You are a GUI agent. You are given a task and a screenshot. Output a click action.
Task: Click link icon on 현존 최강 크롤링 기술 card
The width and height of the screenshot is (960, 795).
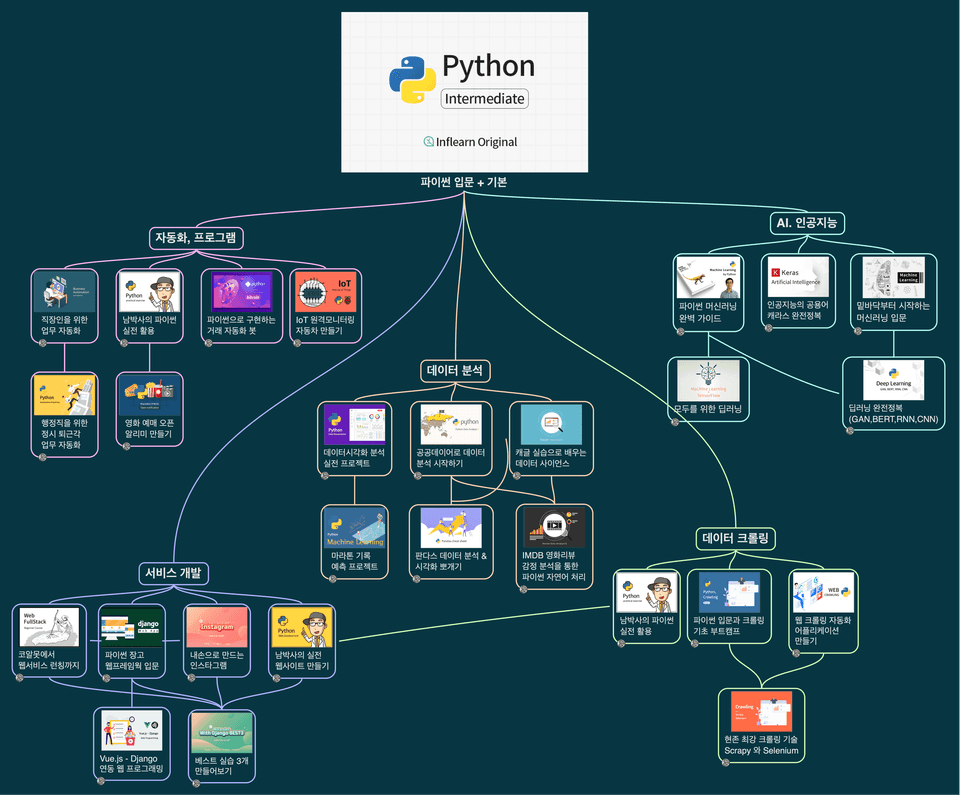[726, 763]
